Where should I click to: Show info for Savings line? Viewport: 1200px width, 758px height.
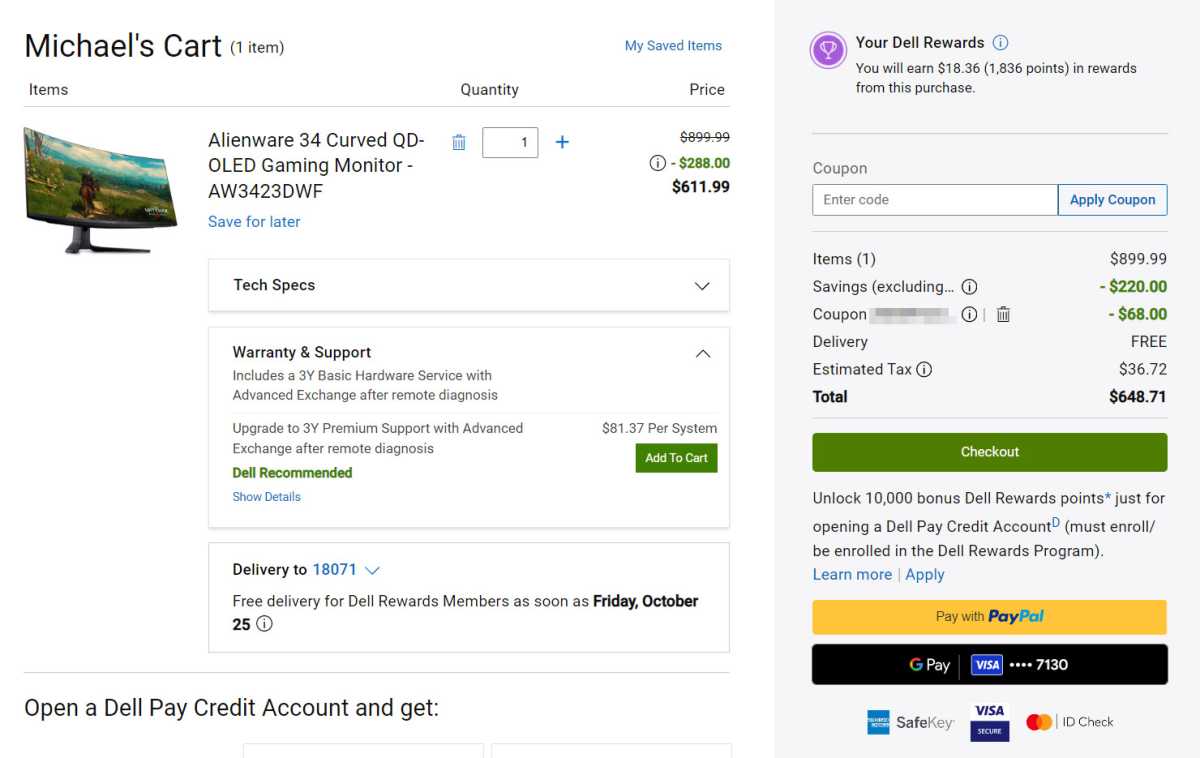(x=969, y=287)
